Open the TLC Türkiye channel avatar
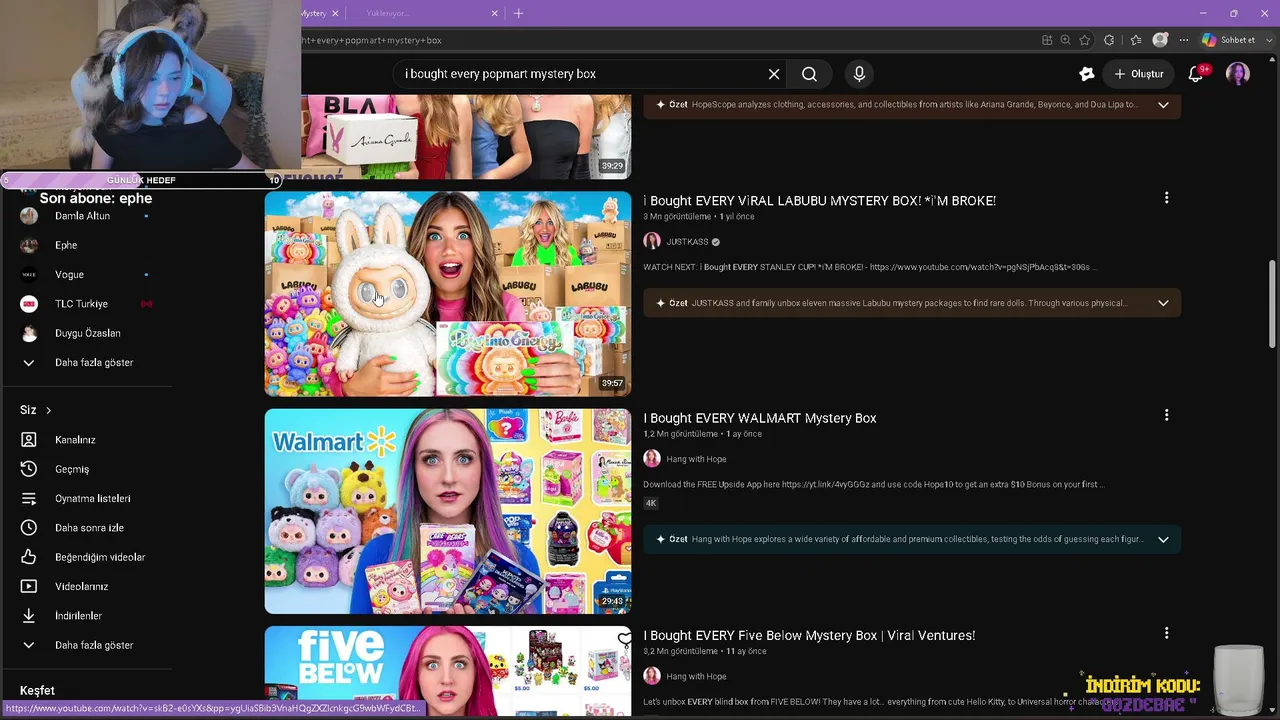 coord(29,304)
